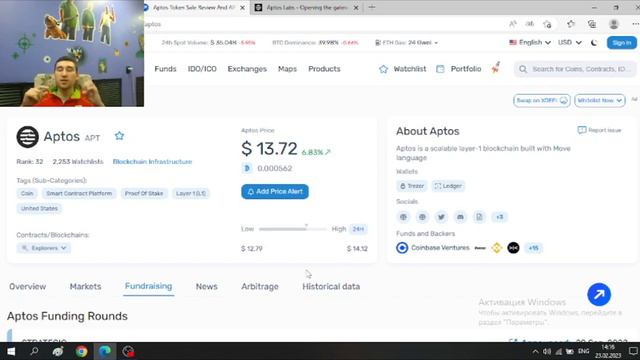Toggle the 24H price range button
640x360 pixels.
pos(358,229)
